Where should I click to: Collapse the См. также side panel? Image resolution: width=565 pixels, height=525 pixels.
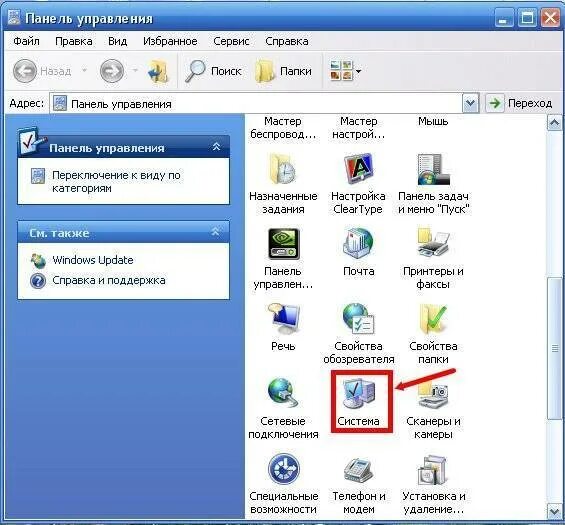pyautogui.click(x=215, y=231)
